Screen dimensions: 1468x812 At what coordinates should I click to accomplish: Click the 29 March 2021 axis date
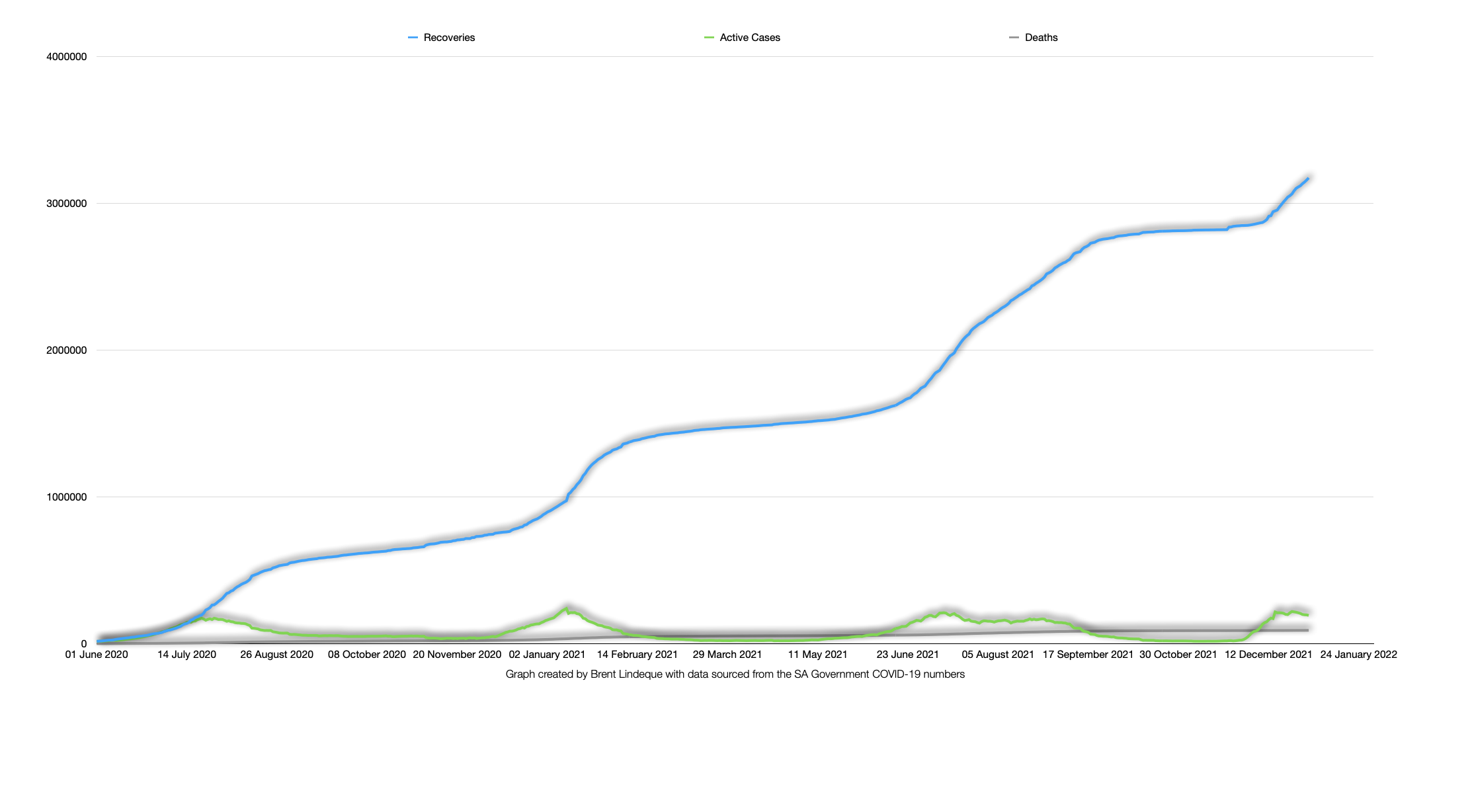[727, 655]
